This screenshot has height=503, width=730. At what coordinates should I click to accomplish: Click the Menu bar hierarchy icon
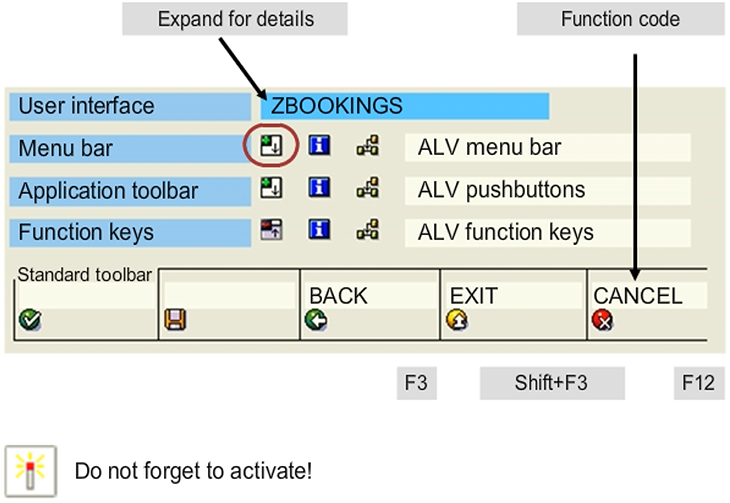click(368, 148)
